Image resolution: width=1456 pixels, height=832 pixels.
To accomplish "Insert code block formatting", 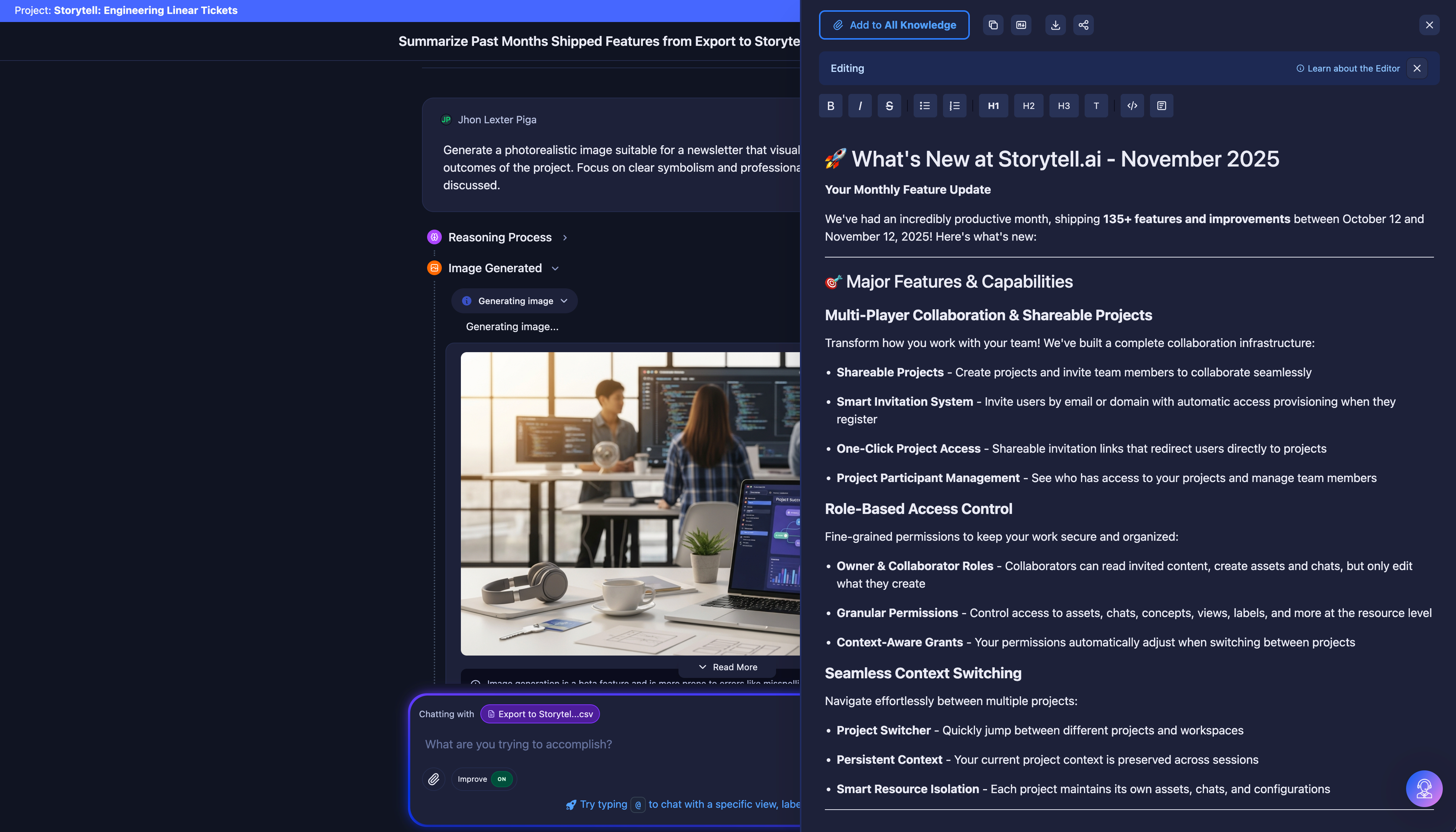I will tap(1132, 106).
